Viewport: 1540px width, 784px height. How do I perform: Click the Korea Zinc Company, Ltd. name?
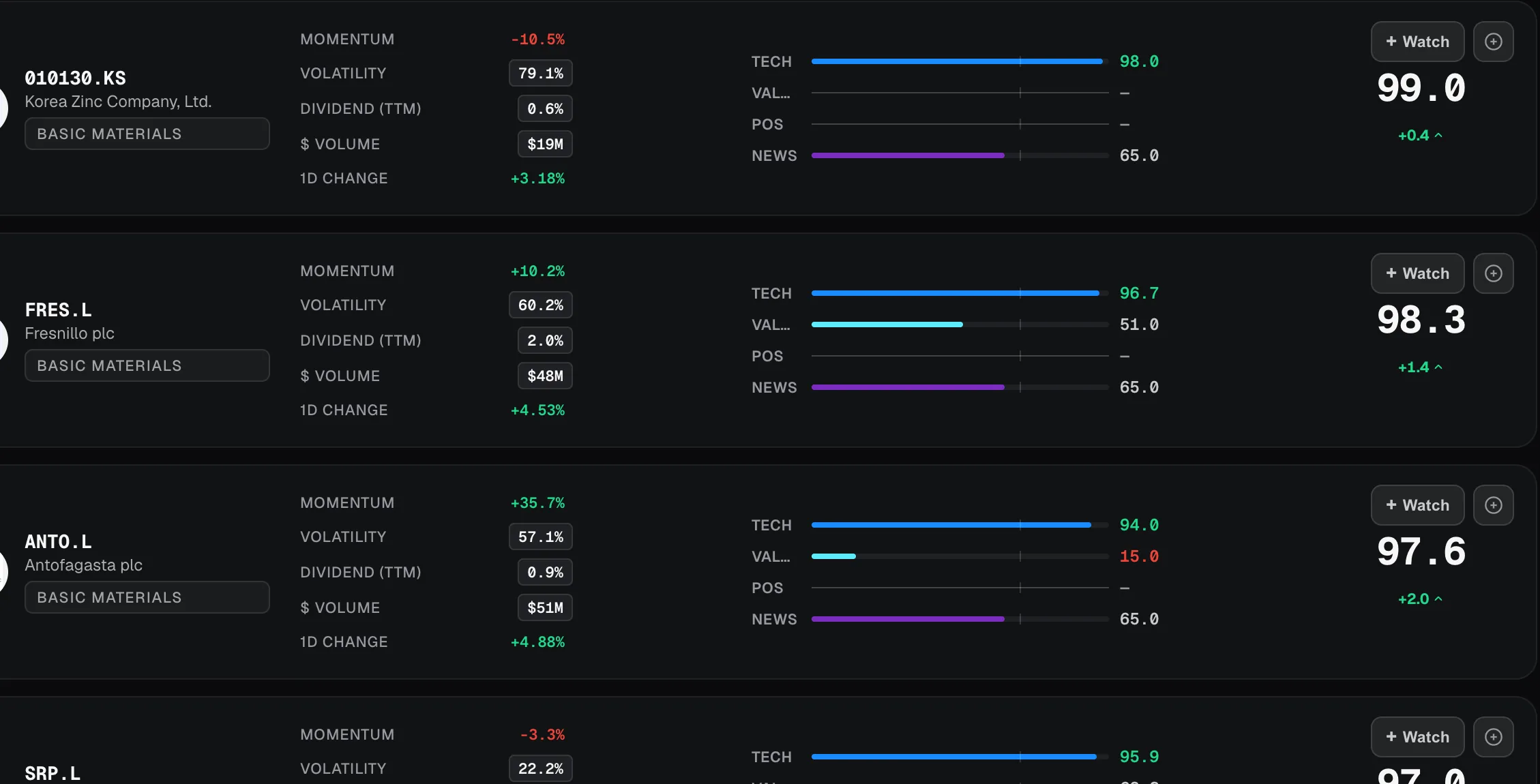118,102
